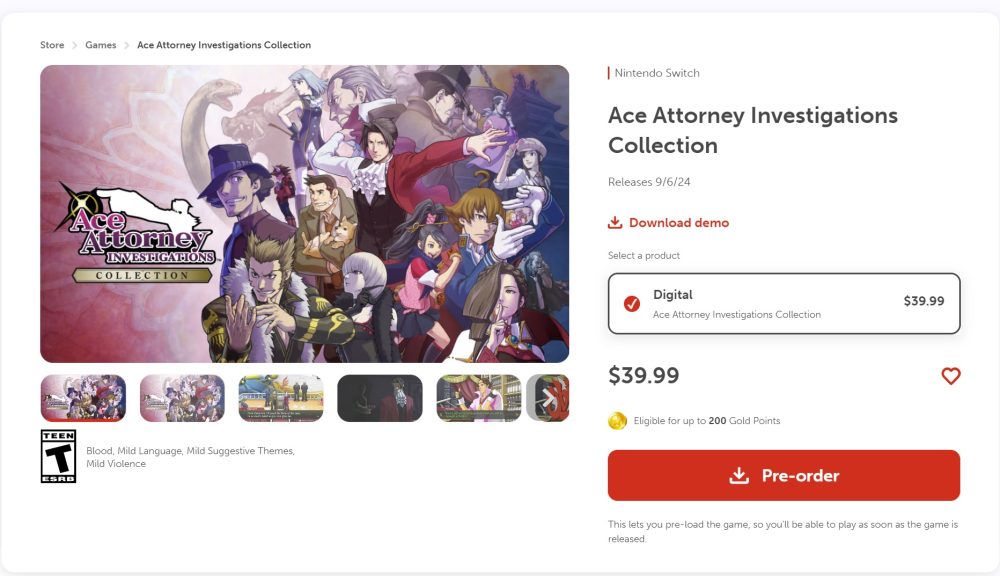Select the Digital product radio checkmark
This screenshot has height=576, width=1000.
tap(632, 304)
